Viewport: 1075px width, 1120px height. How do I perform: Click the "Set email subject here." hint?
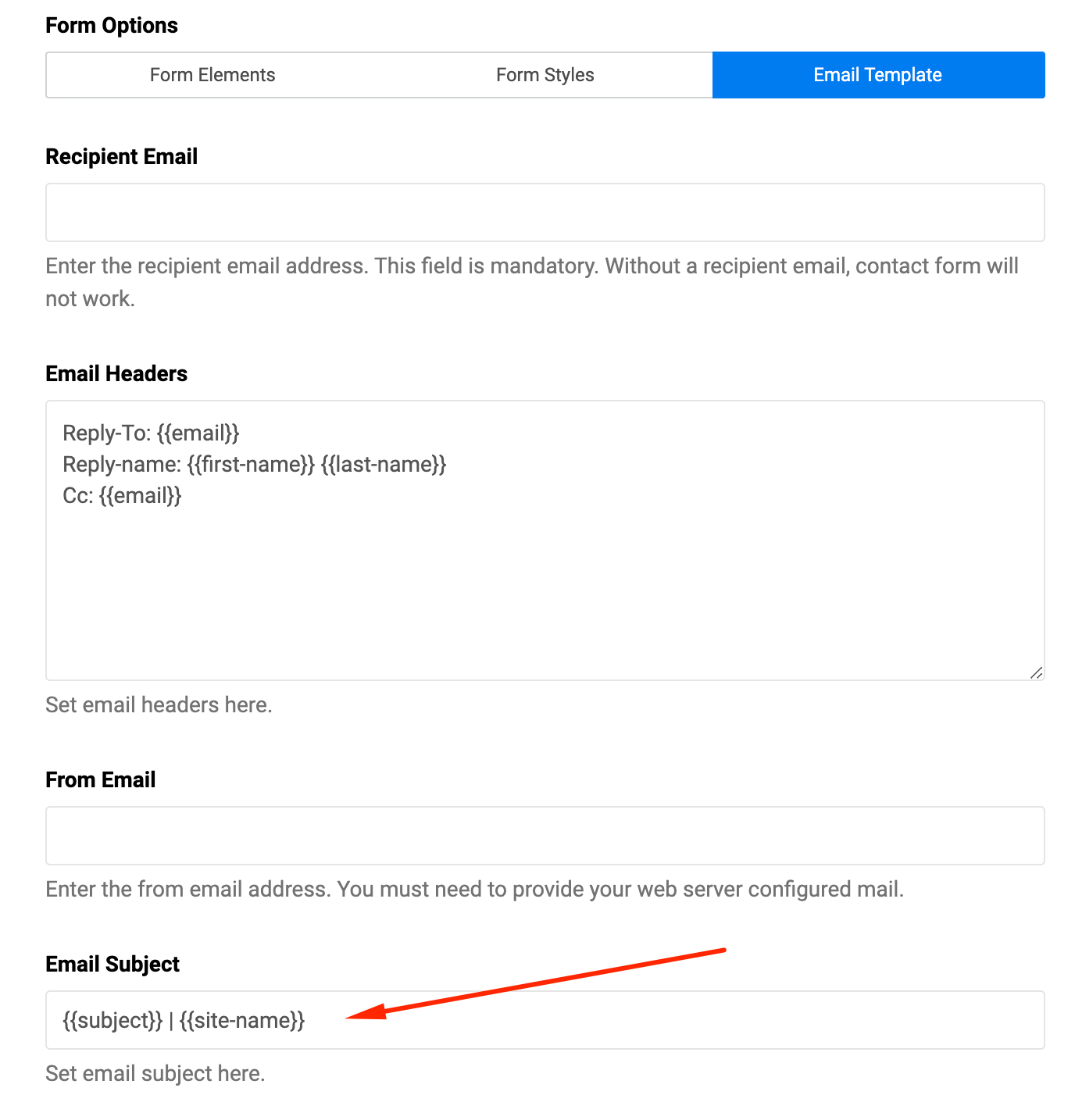tap(155, 1074)
